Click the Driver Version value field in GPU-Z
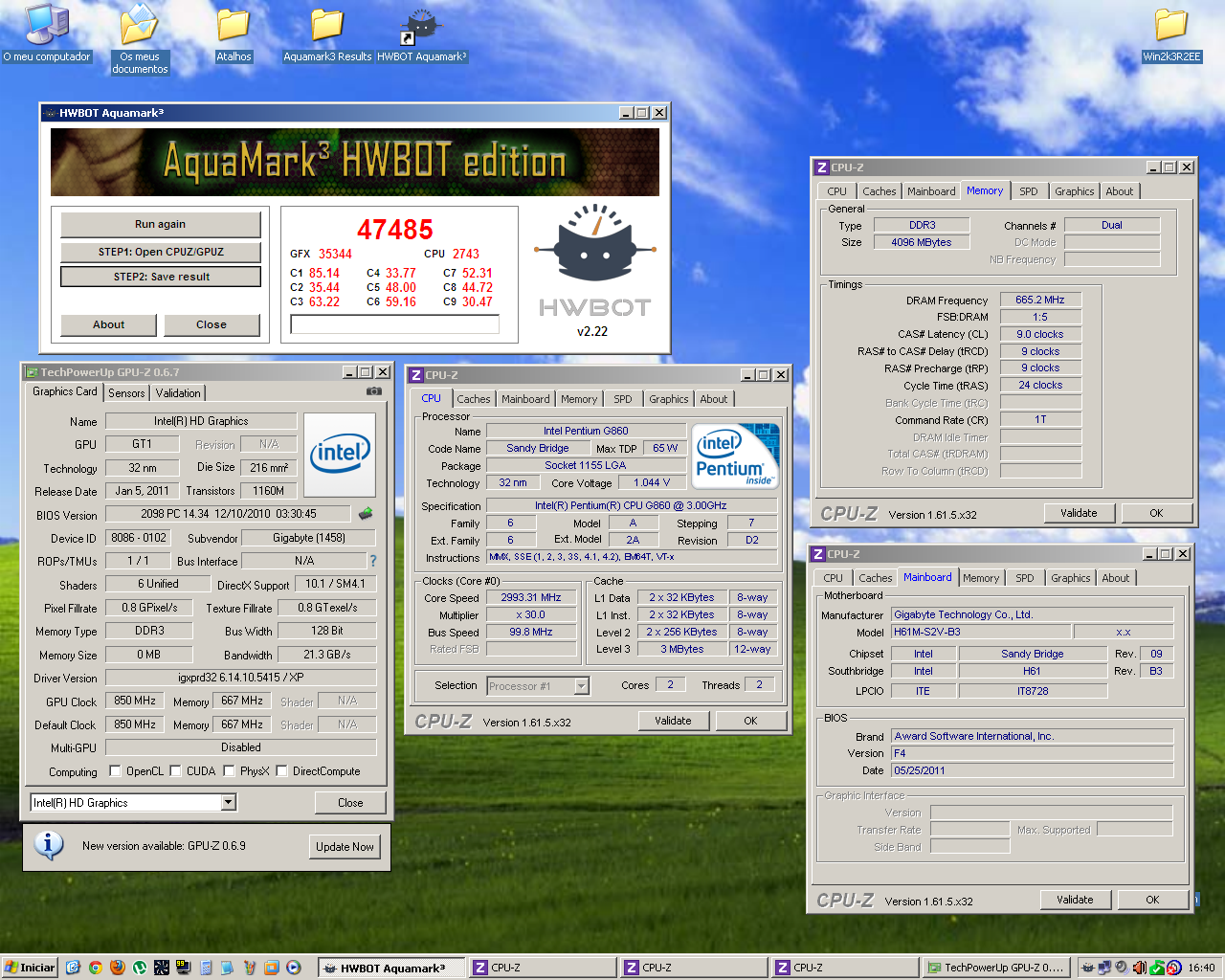1225x980 pixels. point(240,678)
